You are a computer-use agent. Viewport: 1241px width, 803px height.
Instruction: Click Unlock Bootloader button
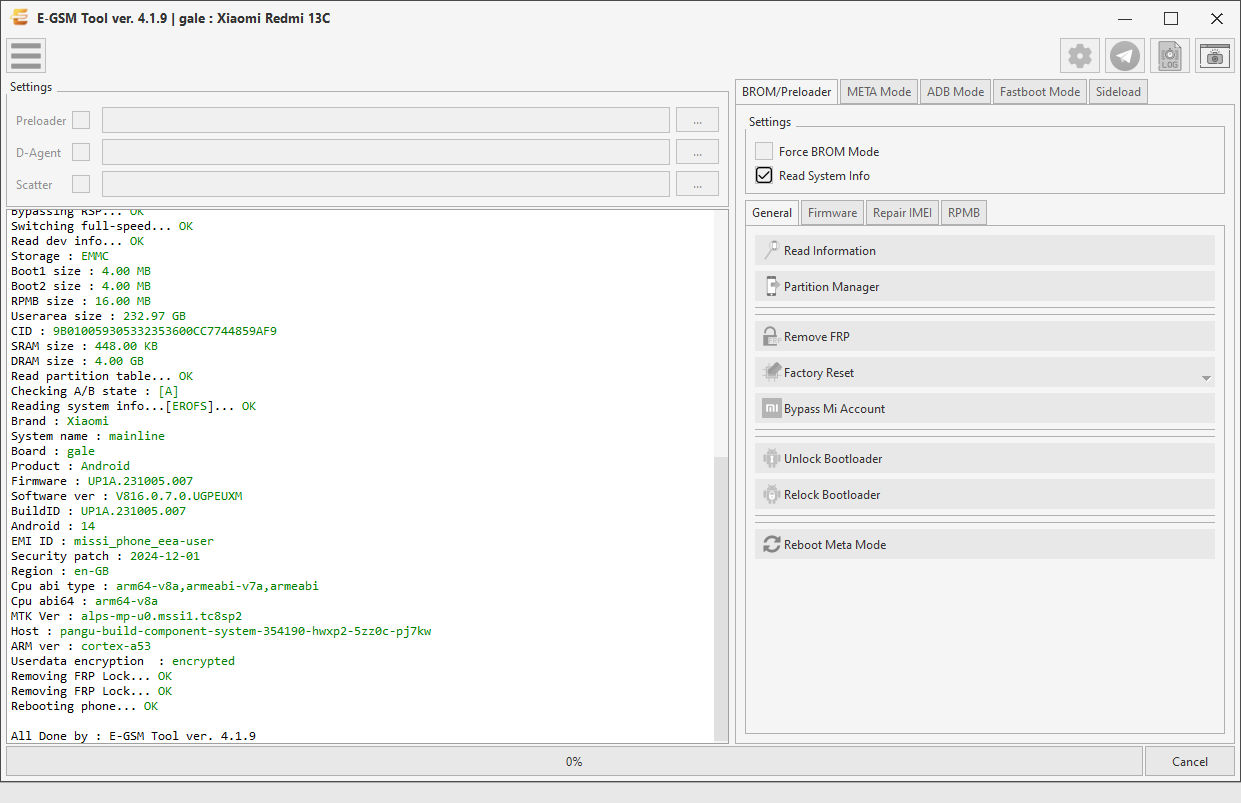tap(985, 459)
